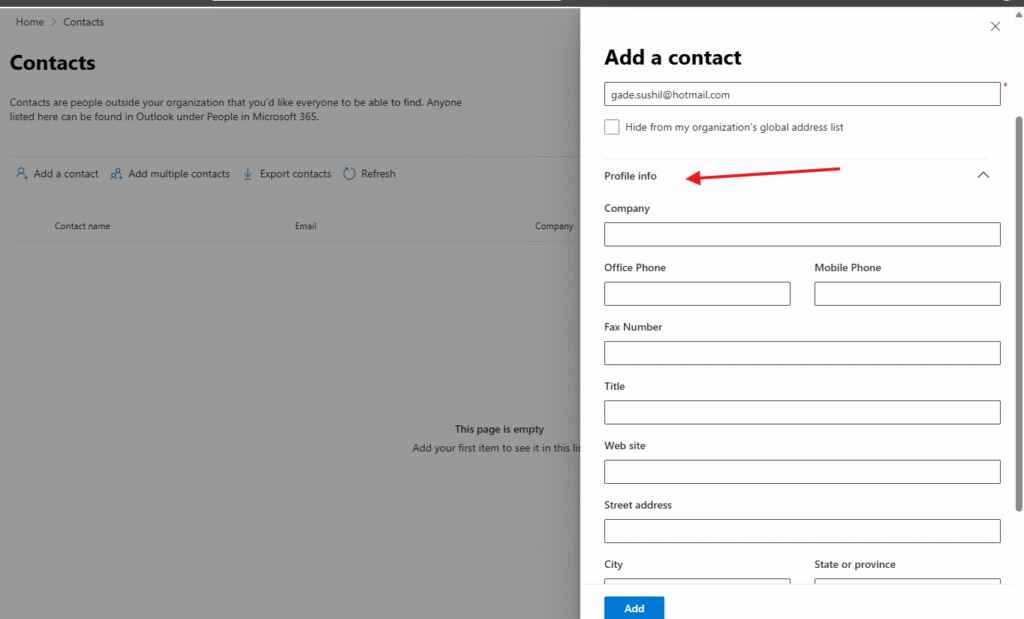Check Hide from global address list box

612,127
